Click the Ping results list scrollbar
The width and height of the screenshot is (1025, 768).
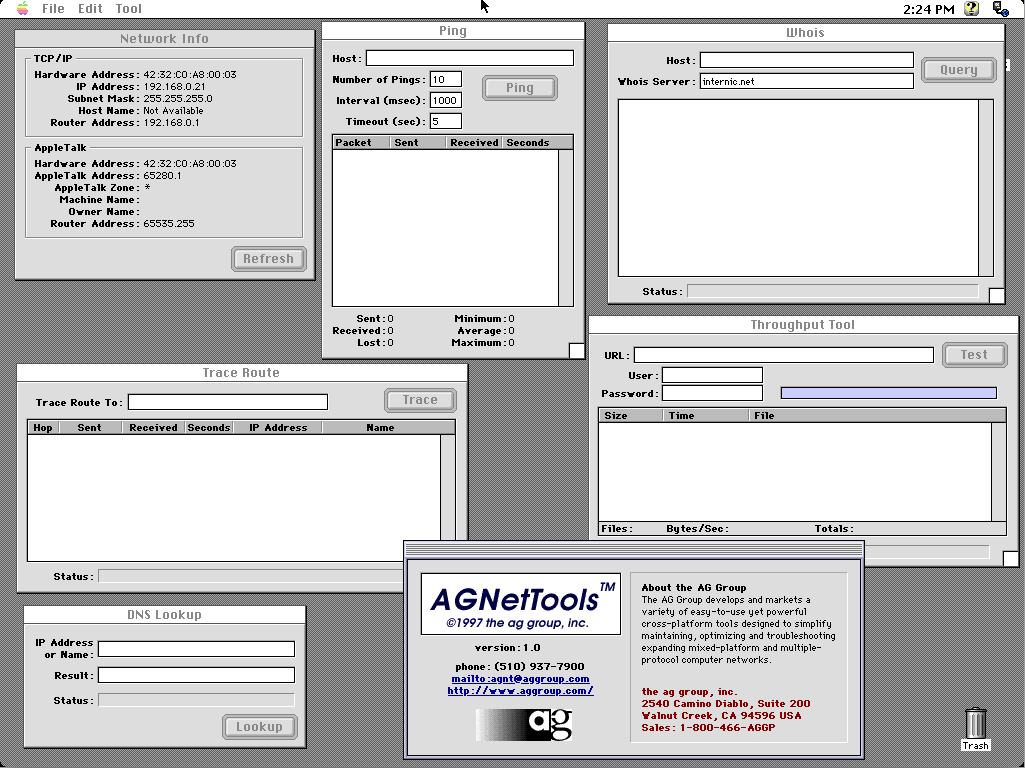[566, 227]
